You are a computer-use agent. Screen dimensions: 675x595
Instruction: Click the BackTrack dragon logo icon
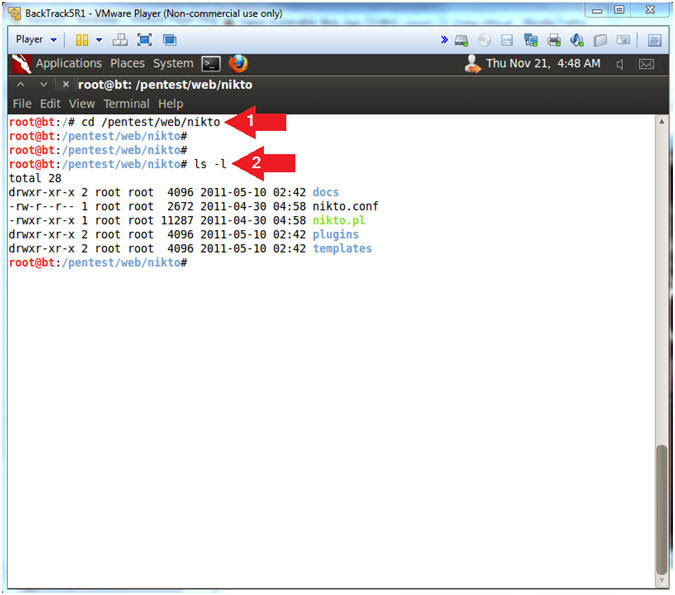pyautogui.click(x=21, y=64)
